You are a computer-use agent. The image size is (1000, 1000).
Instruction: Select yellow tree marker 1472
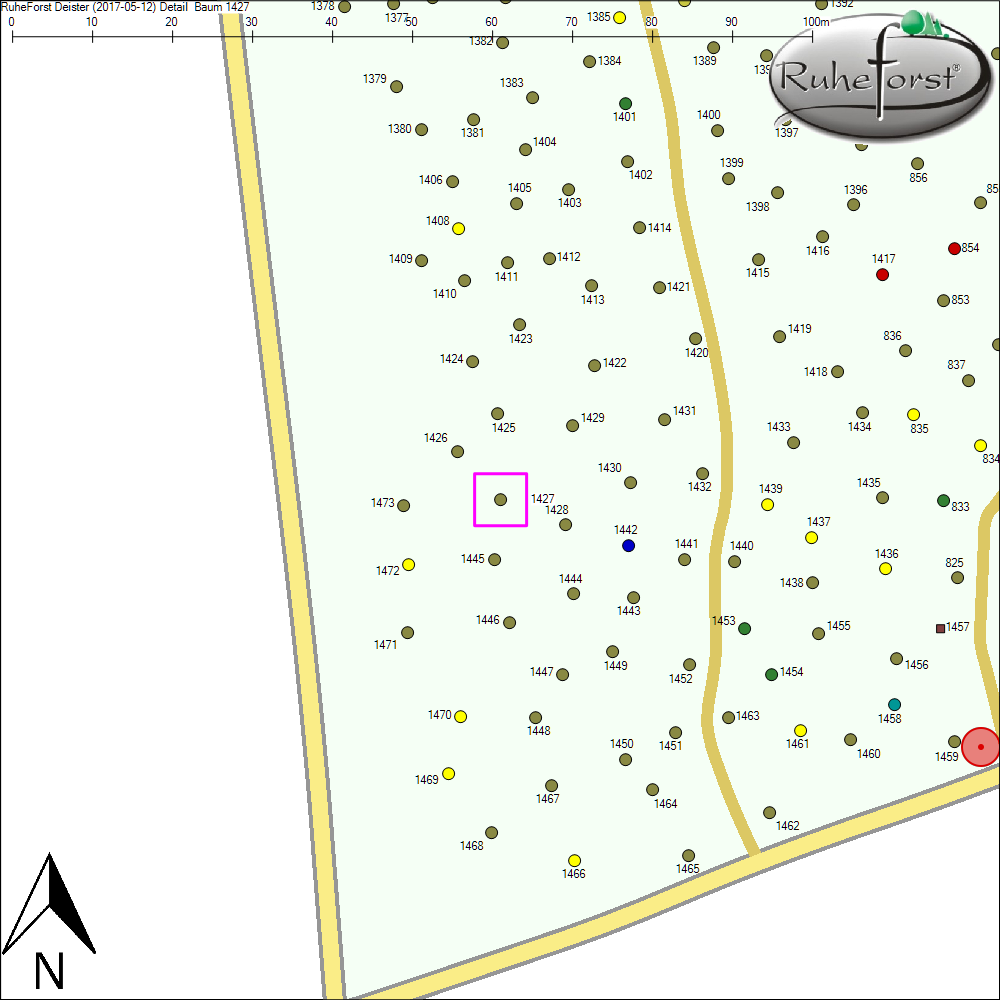coord(408,564)
